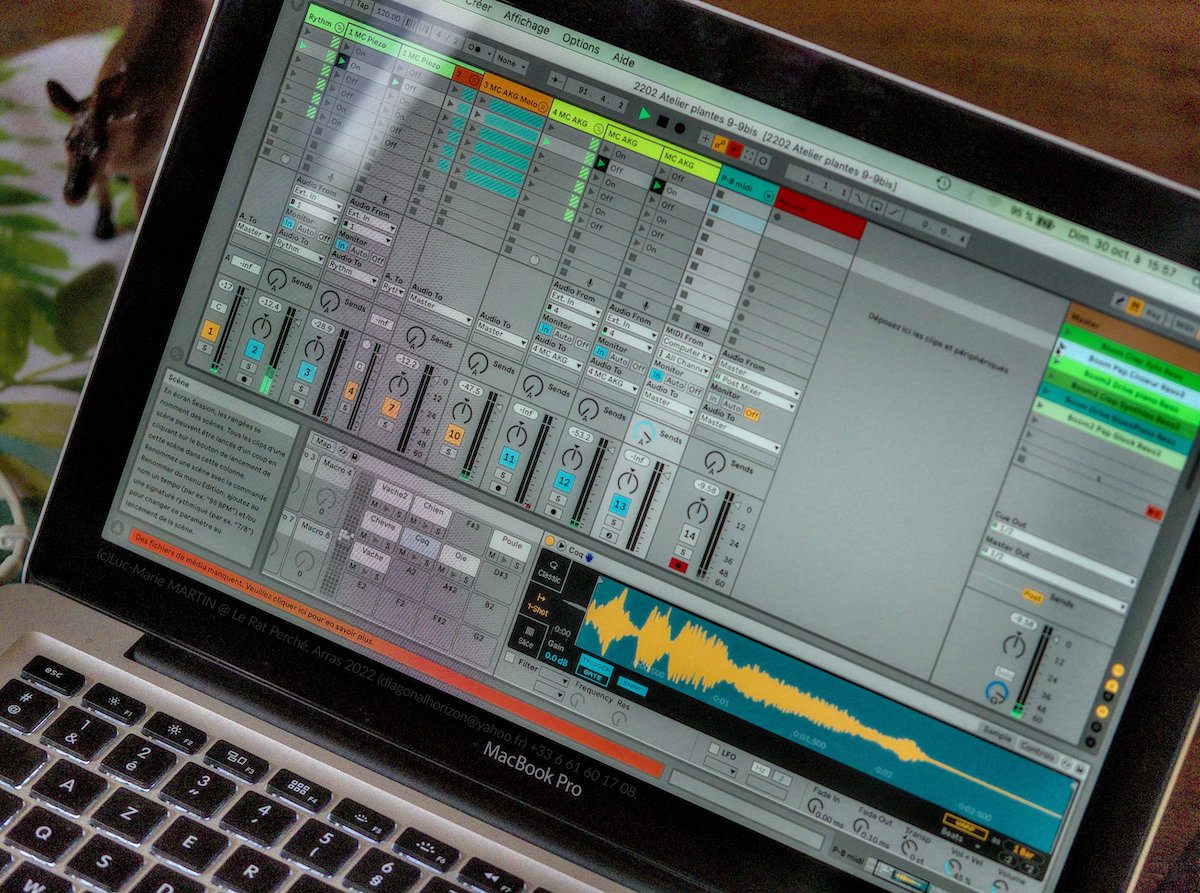Toggle track 2 activator button
Image resolution: width=1200 pixels, height=893 pixels.
254,350
